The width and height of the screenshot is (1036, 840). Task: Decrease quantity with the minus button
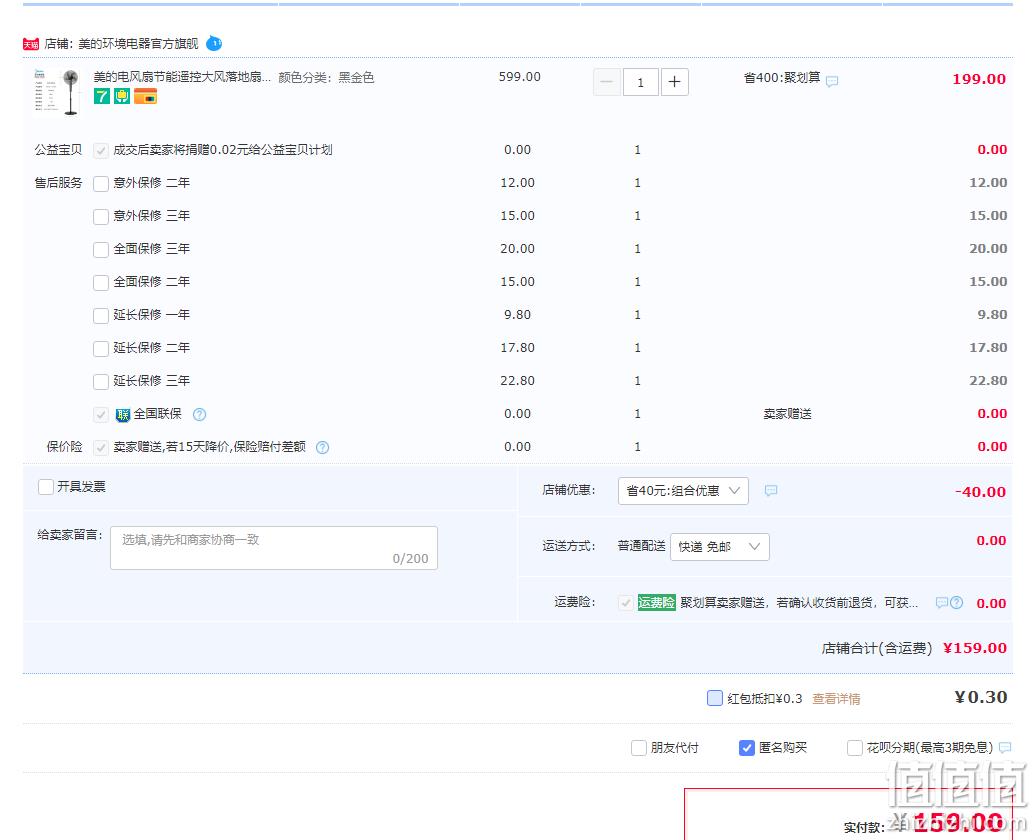click(x=607, y=82)
